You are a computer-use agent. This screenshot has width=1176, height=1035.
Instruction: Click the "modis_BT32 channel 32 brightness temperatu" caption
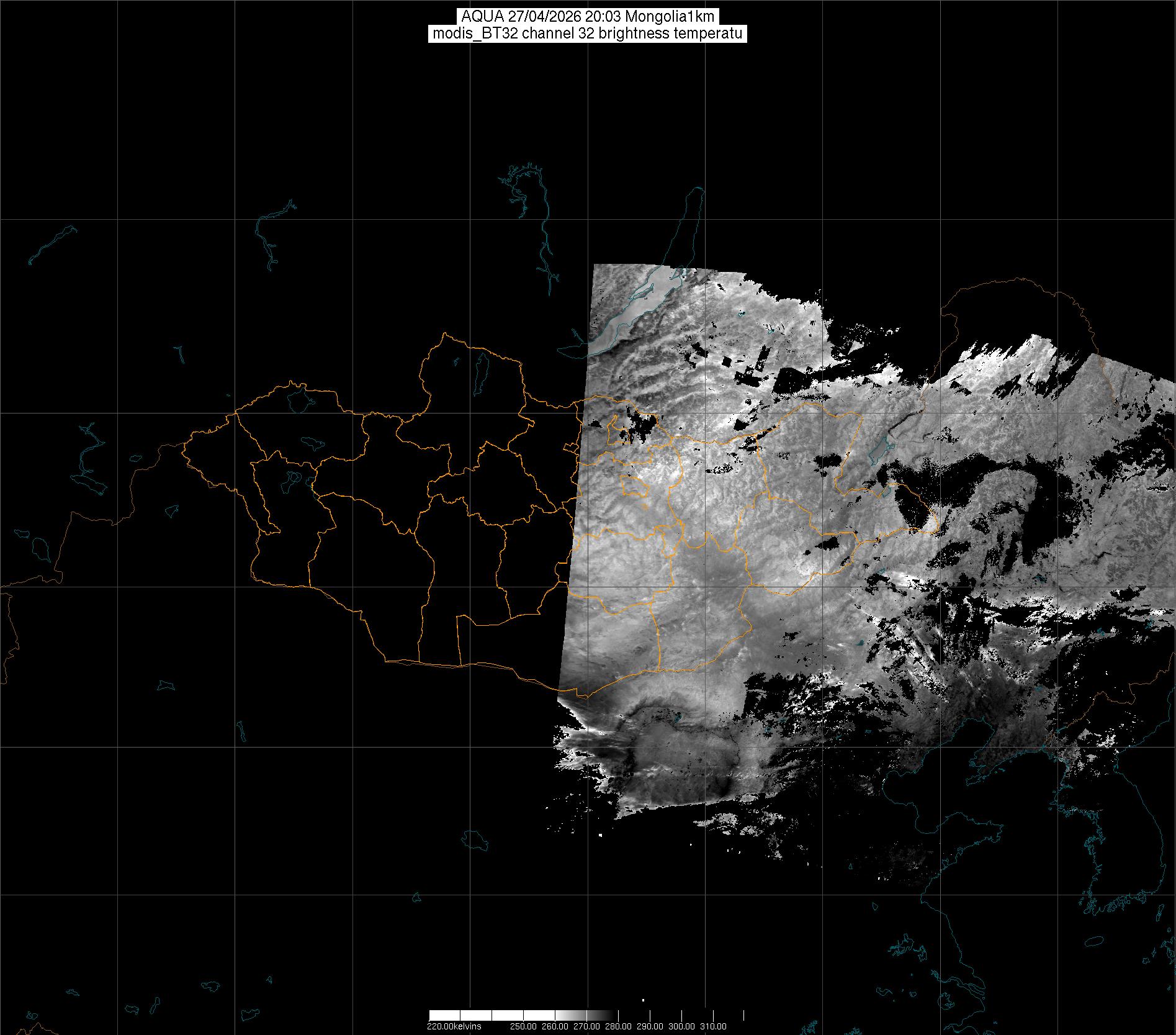(x=588, y=34)
